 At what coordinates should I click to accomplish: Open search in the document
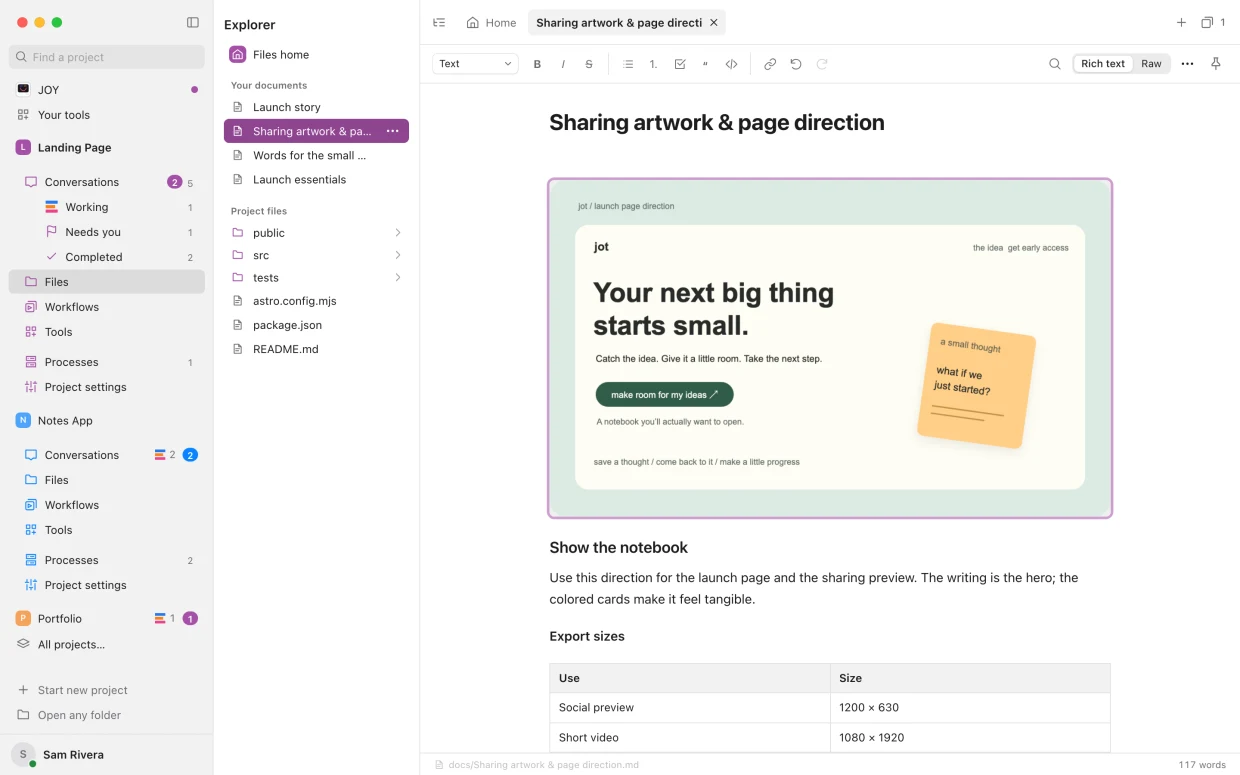[1055, 64]
